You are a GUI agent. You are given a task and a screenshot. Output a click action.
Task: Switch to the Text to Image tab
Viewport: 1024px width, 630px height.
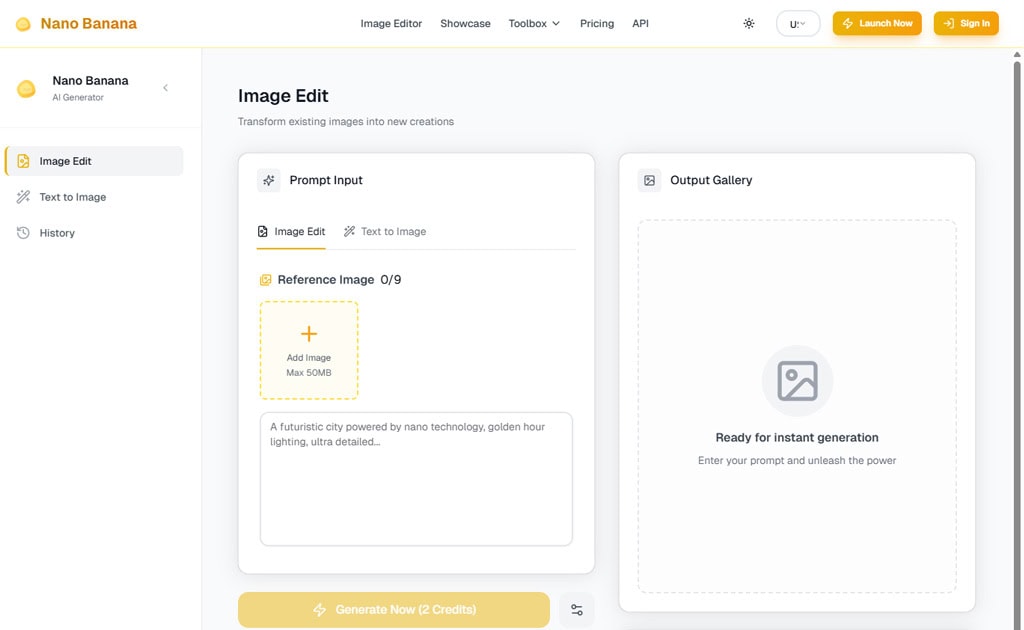(x=385, y=231)
